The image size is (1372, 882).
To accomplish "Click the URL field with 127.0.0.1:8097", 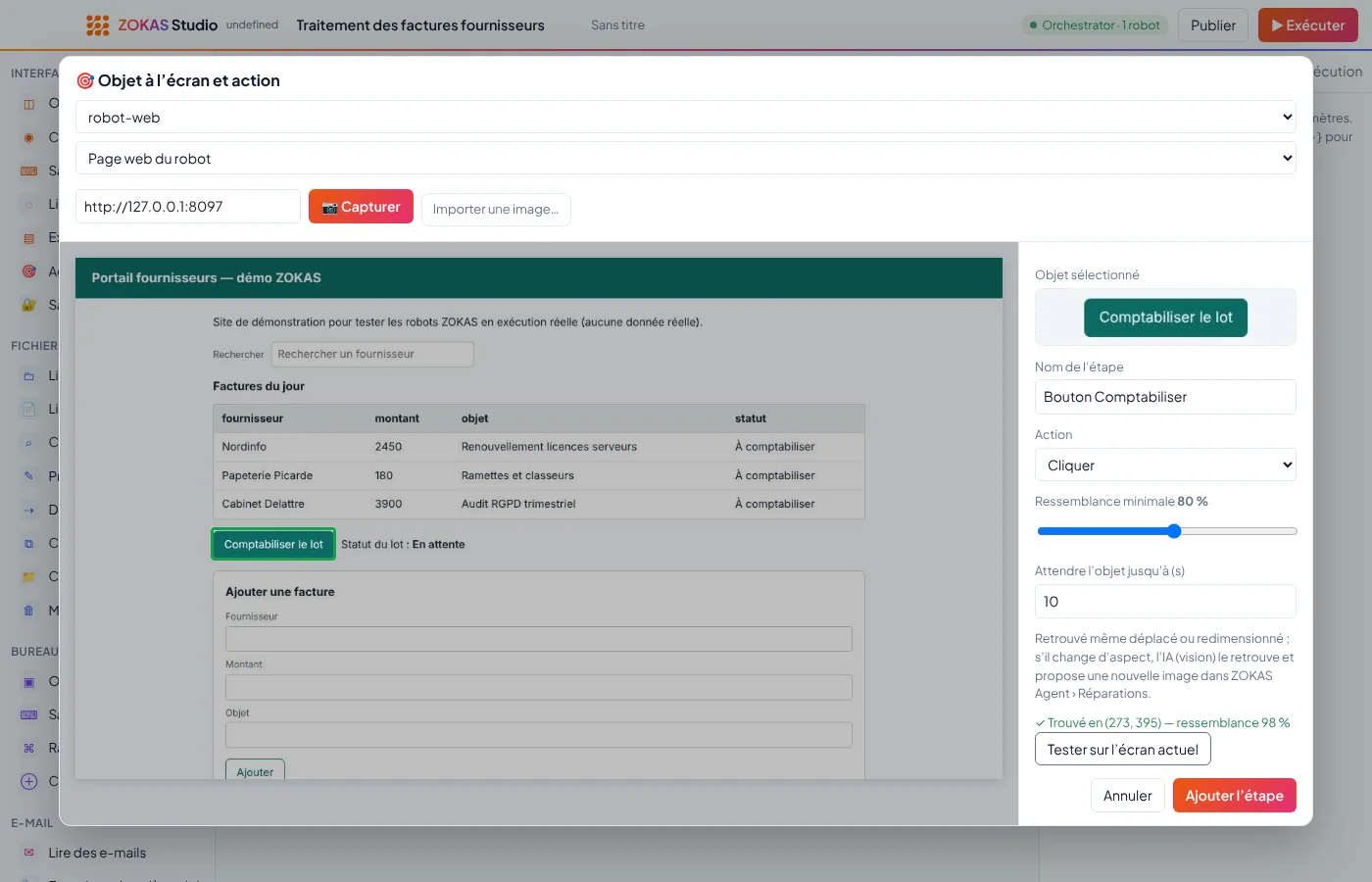I will [x=188, y=207].
